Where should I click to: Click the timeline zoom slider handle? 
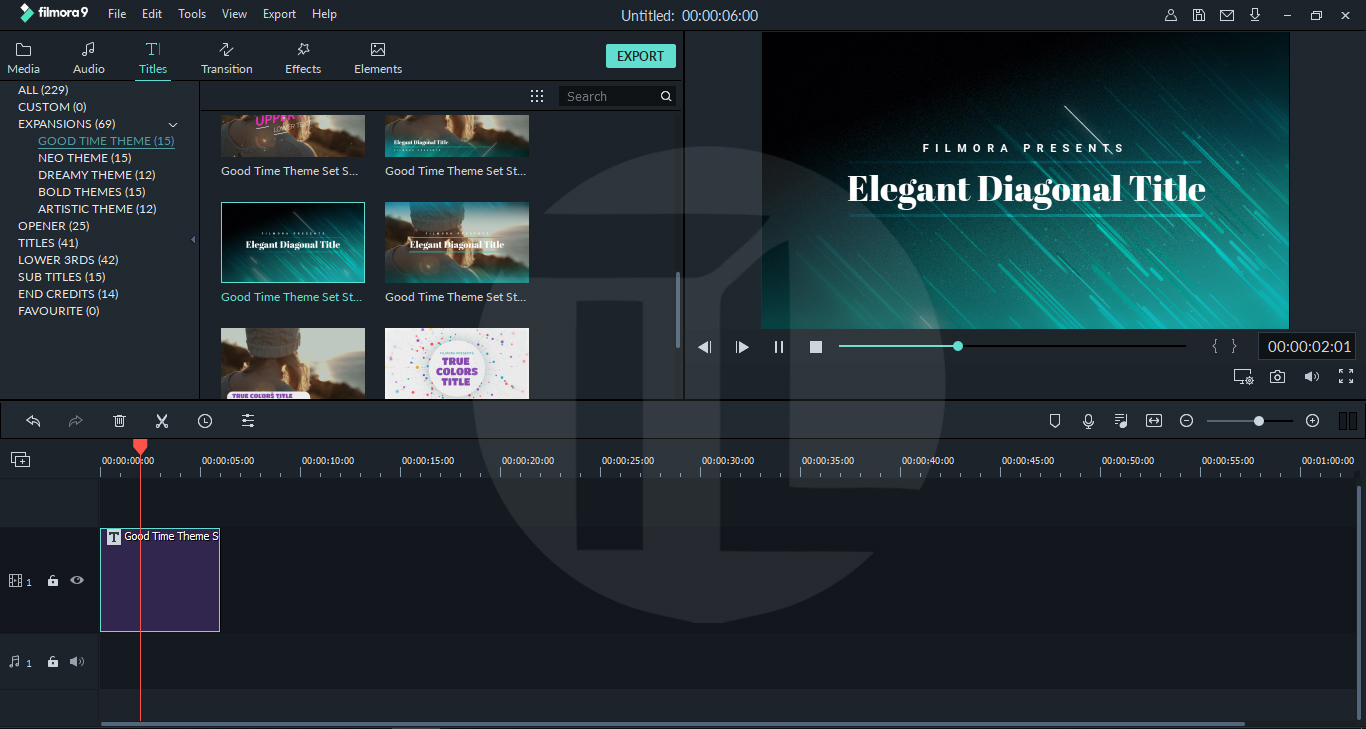click(x=1259, y=421)
